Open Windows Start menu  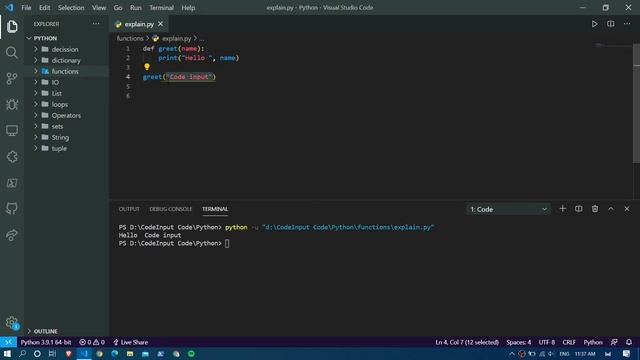click(7, 354)
